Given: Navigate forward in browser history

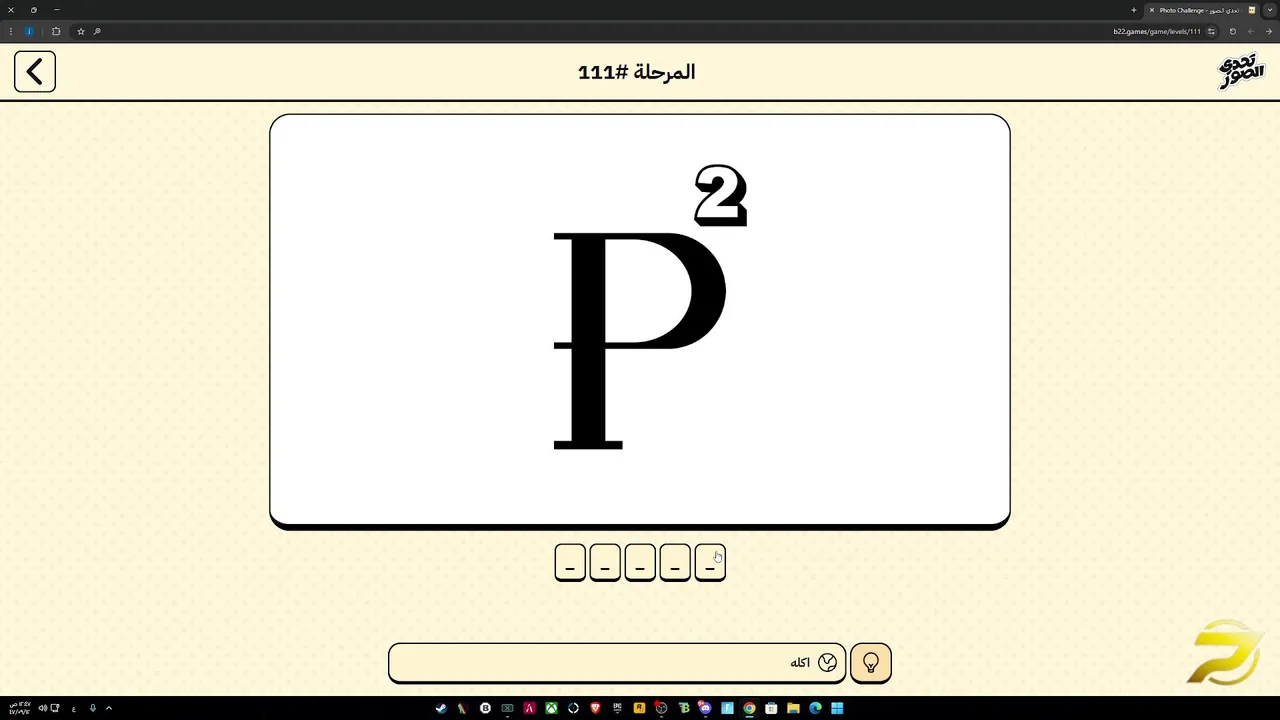Looking at the screenshot, I should (1250, 31).
